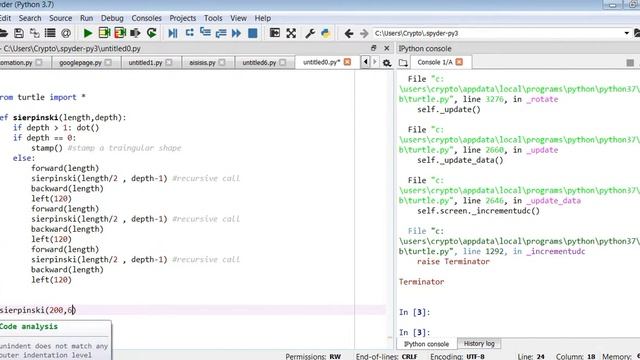This screenshot has height=360, width=640.
Task: Open Preferences with the wrench icon
Action: pyautogui.click(x=310, y=33)
